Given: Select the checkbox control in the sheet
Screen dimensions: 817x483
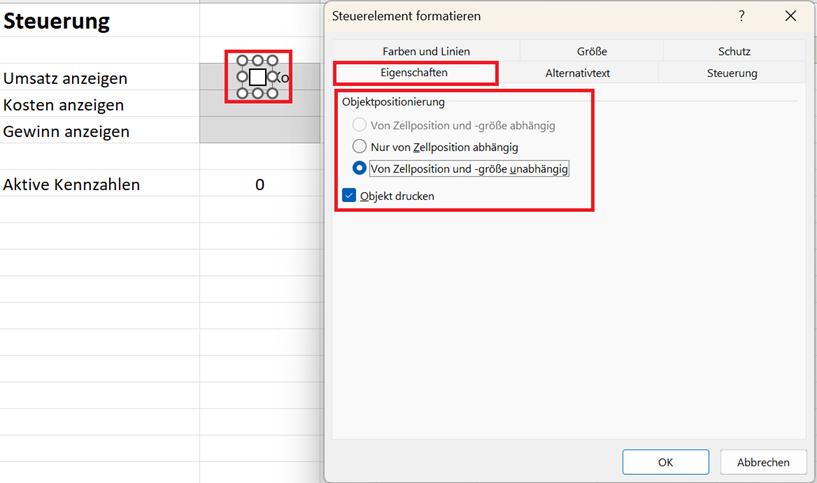Looking at the screenshot, I should pyautogui.click(x=258, y=77).
